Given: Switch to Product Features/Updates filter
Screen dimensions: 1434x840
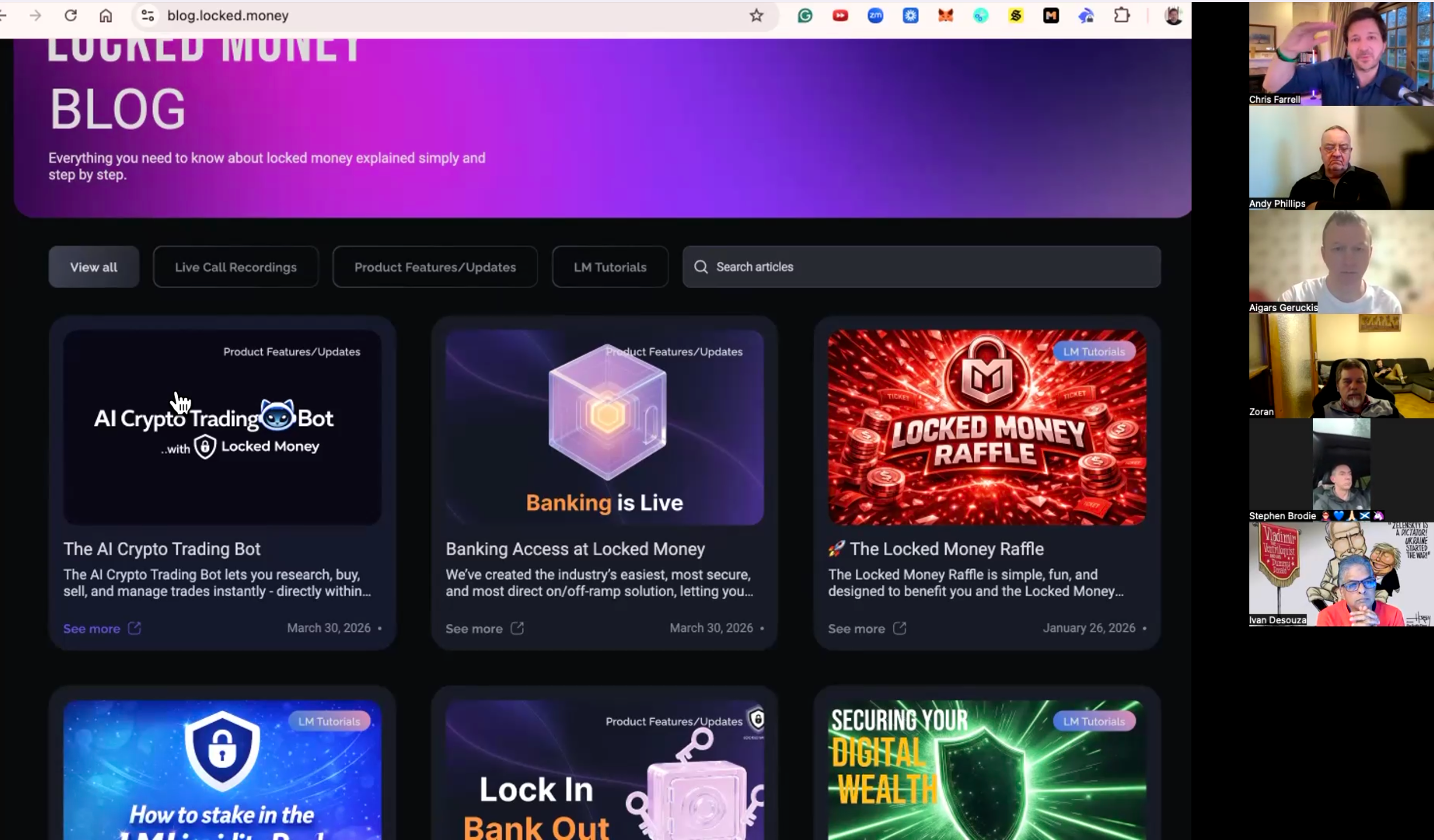Looking at the screenshot, I should coord(435,267).
